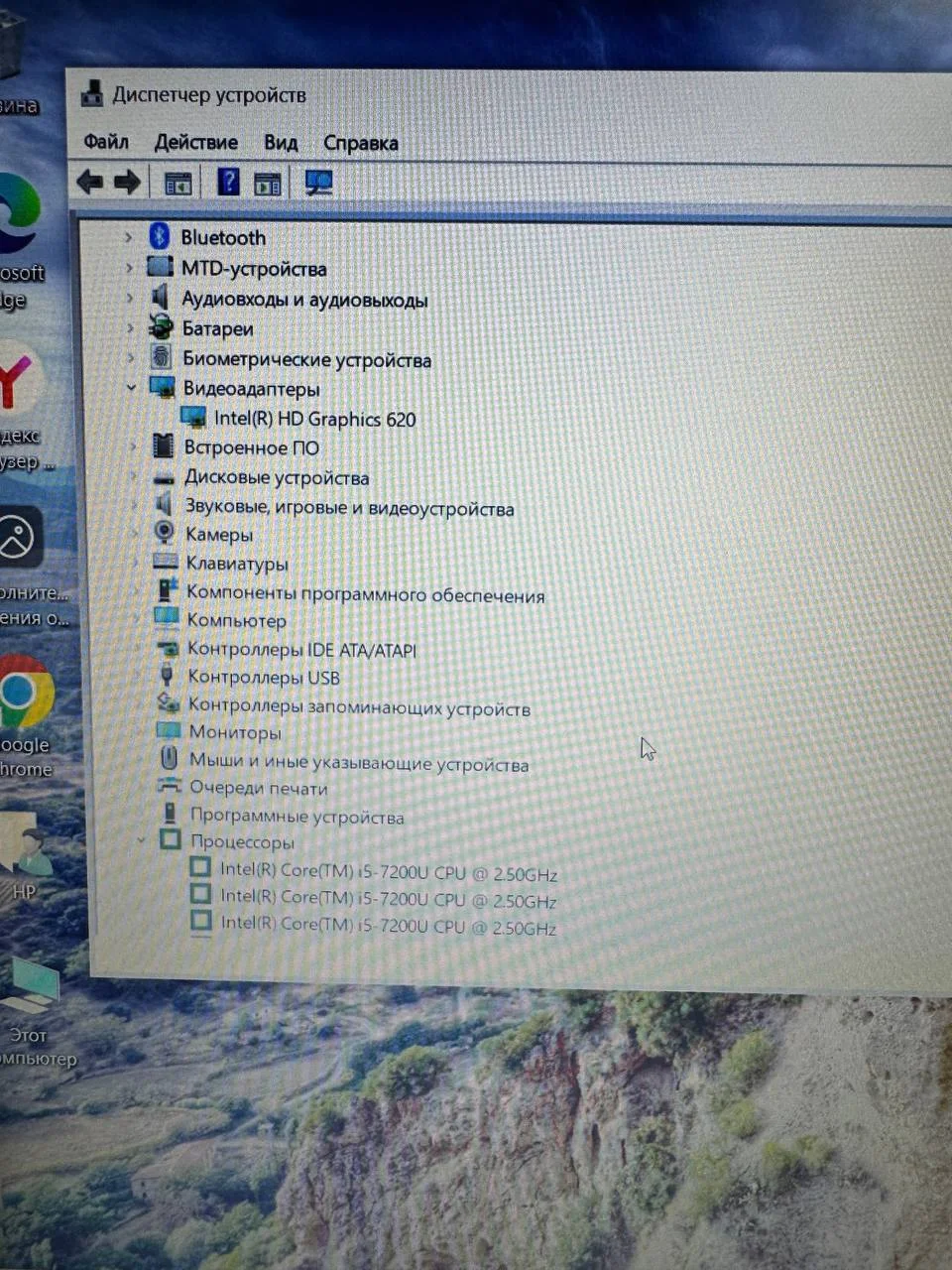The height and width of the screenshot is (1270, 952).
Task: Collapse the Видеоадаптеры node
Action: [x=132, y=388]
